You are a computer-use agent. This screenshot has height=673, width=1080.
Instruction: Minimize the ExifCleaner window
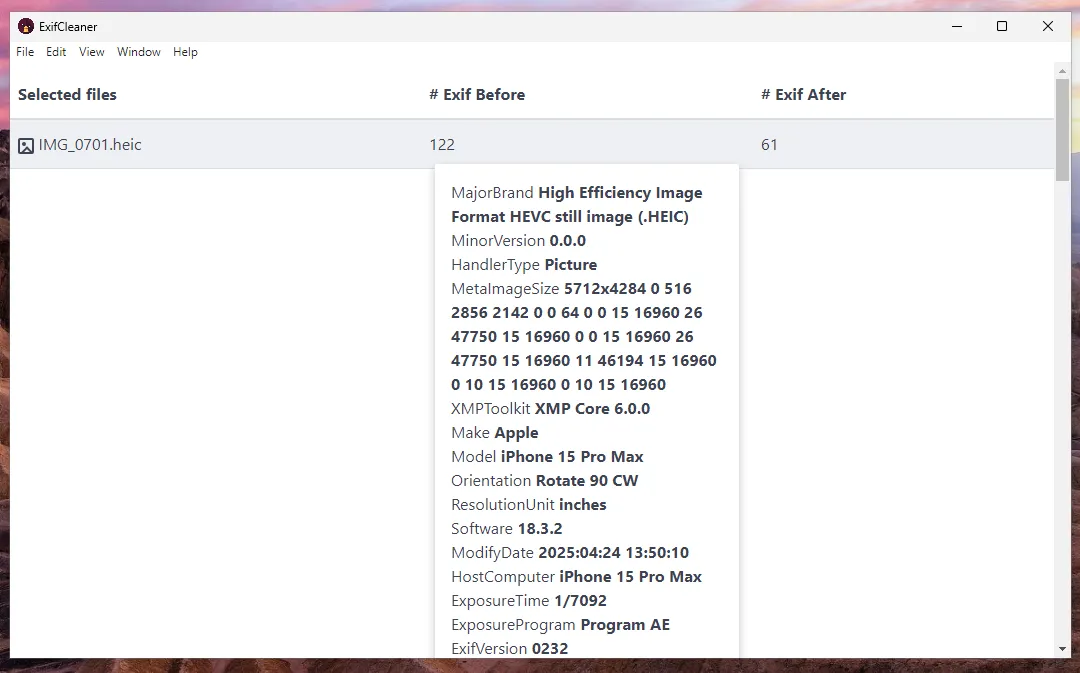[x=957, y=26]
